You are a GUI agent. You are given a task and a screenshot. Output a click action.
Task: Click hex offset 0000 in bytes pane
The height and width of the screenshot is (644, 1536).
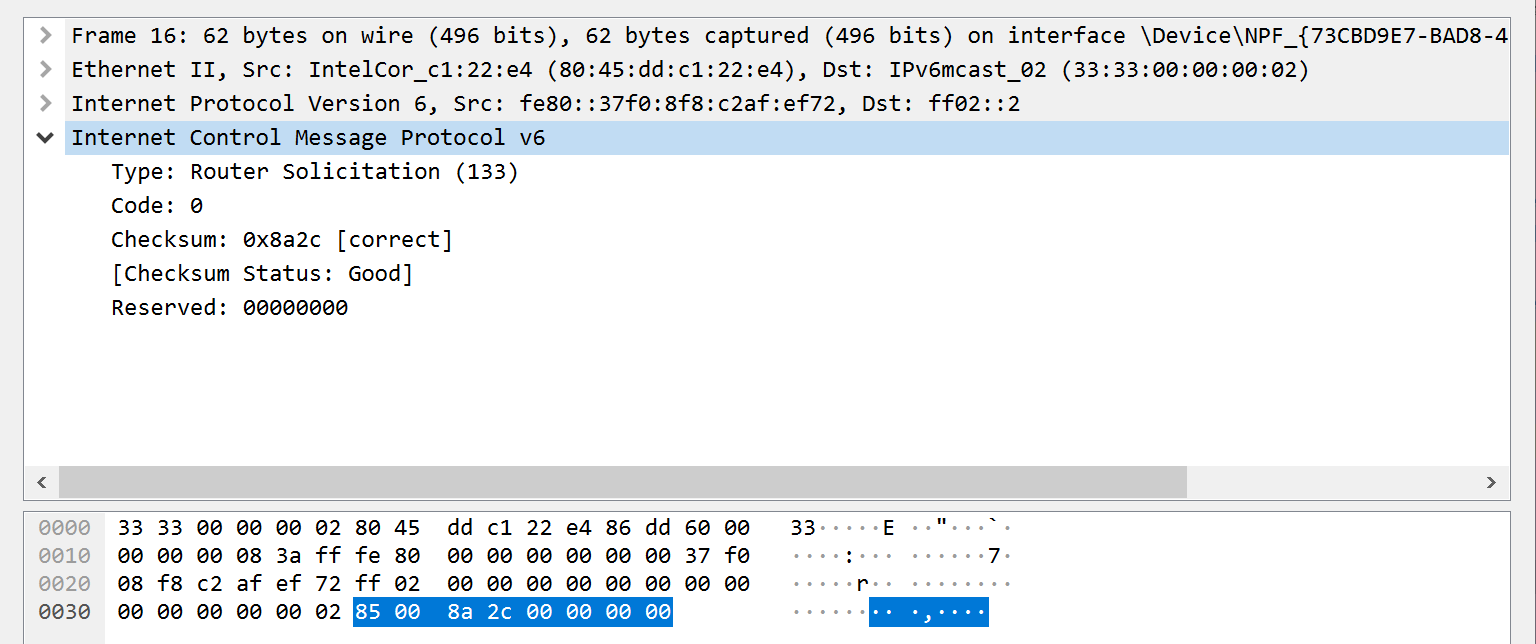click(x=64, y=528)
